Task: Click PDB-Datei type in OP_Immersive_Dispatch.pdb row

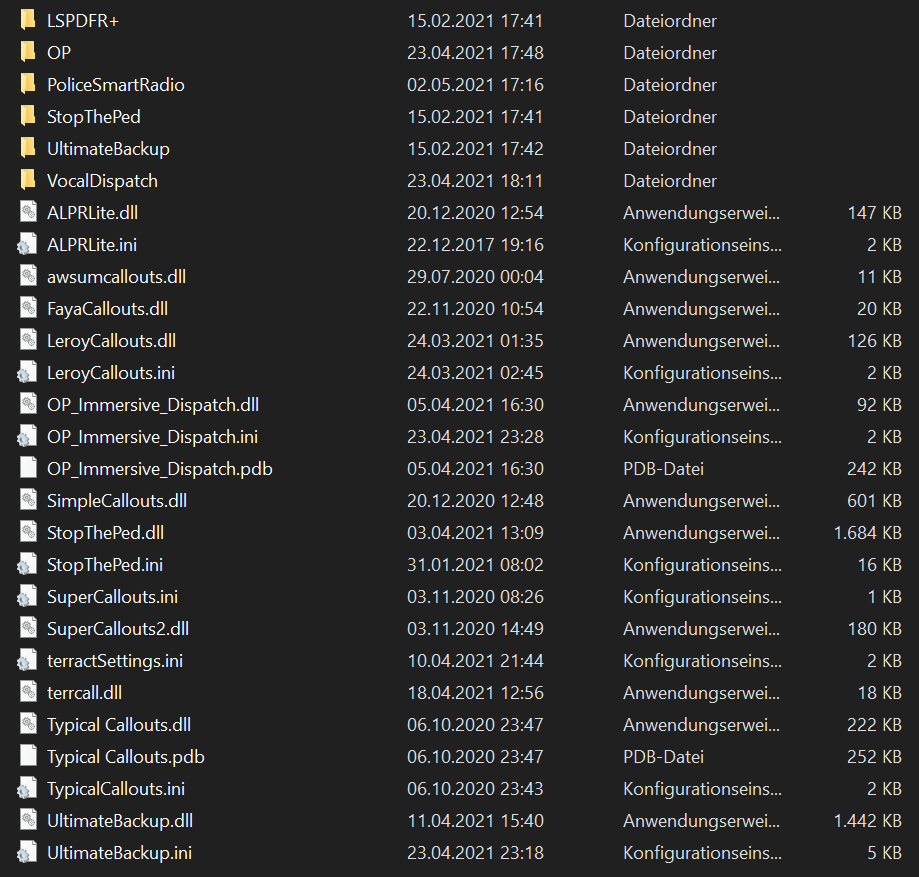Action: [x=663, y=468]
